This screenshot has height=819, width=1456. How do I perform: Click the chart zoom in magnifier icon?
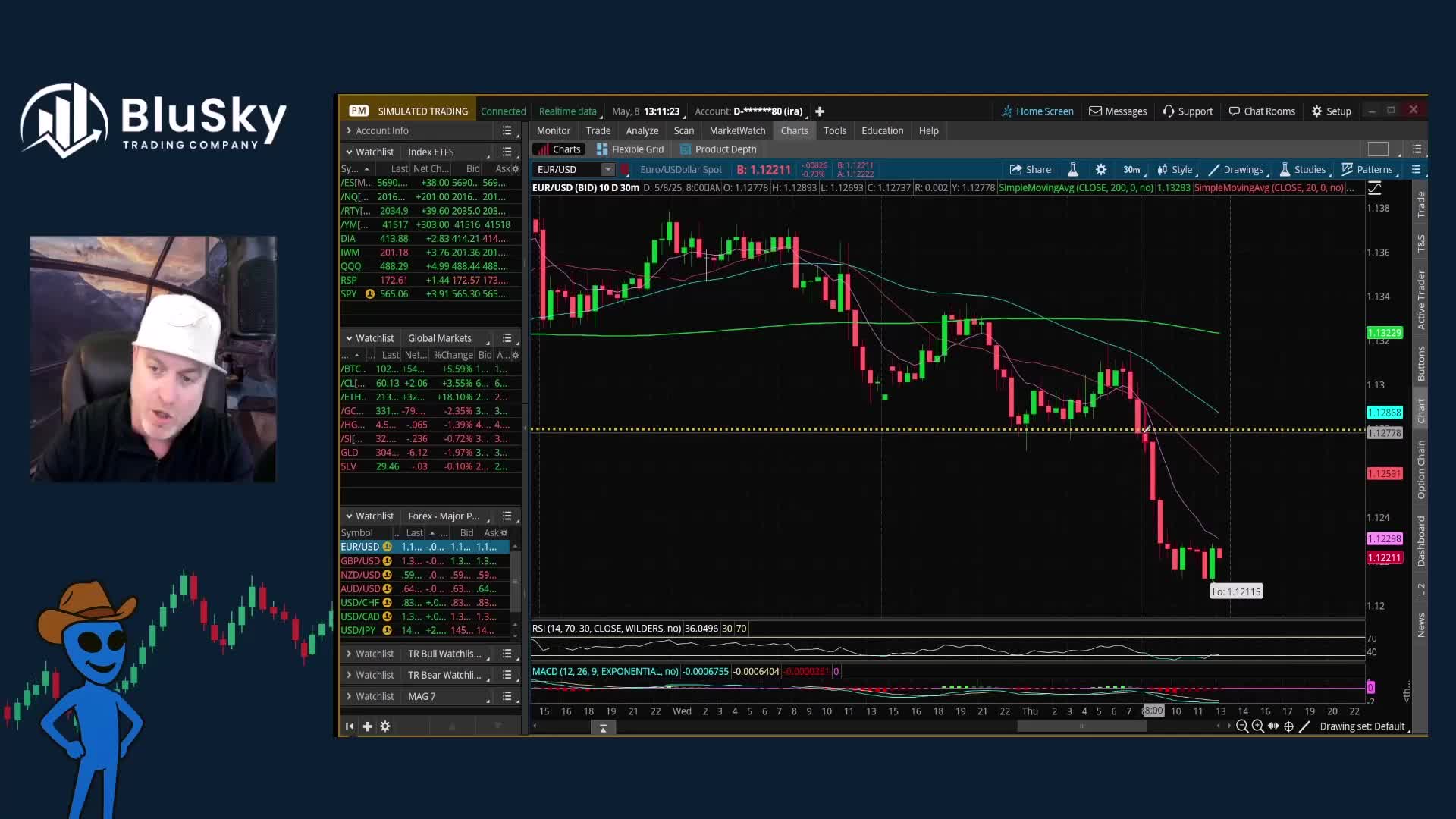[1258, 726]
